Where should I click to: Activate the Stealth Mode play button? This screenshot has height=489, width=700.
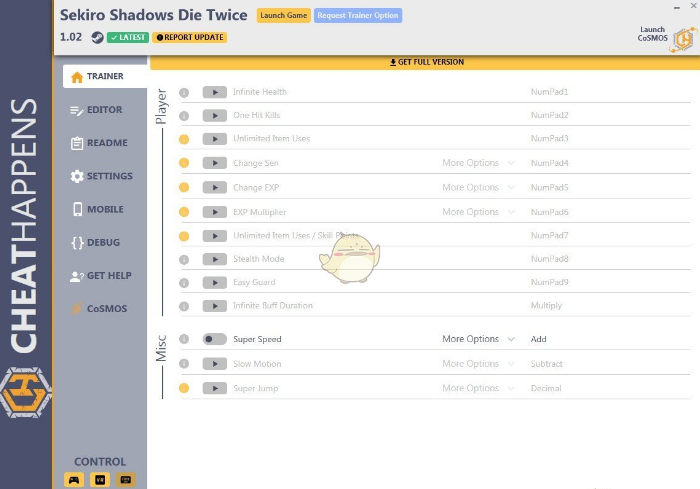(x=215, y=259)
